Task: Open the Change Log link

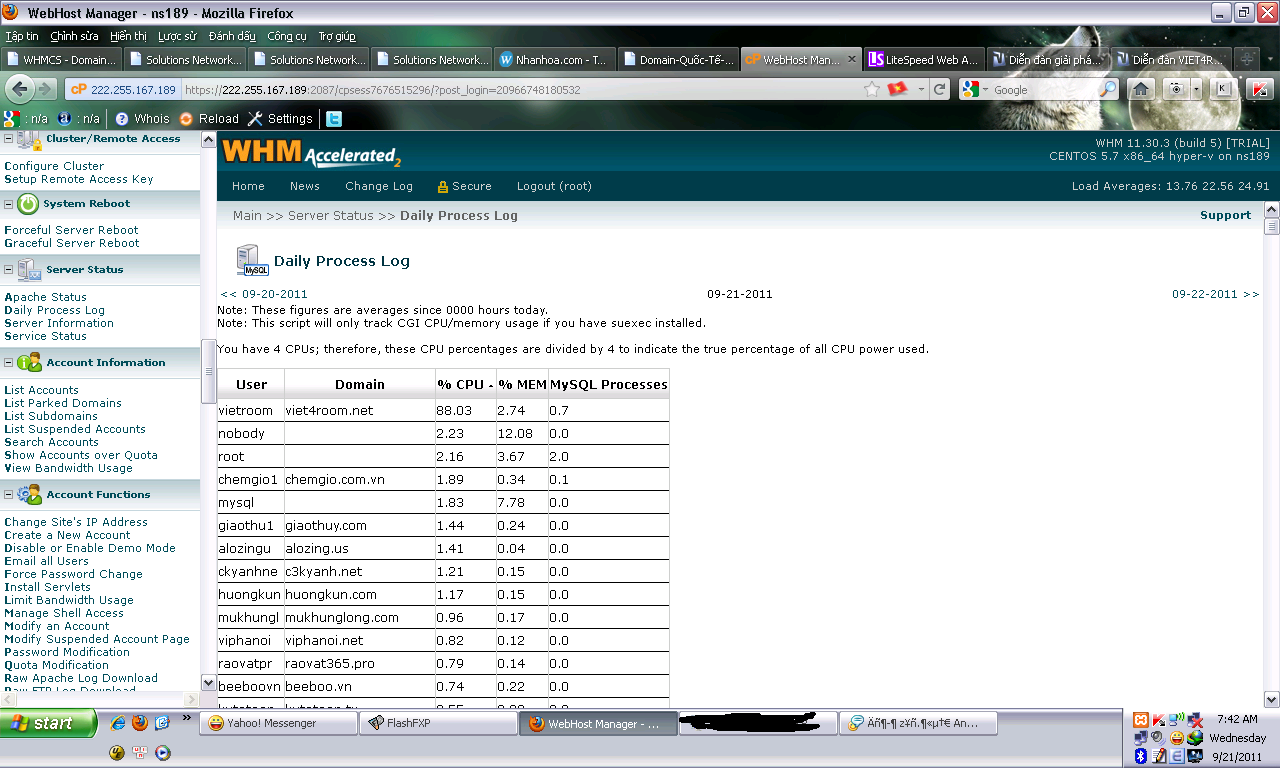Action: [x=379, y=186]
